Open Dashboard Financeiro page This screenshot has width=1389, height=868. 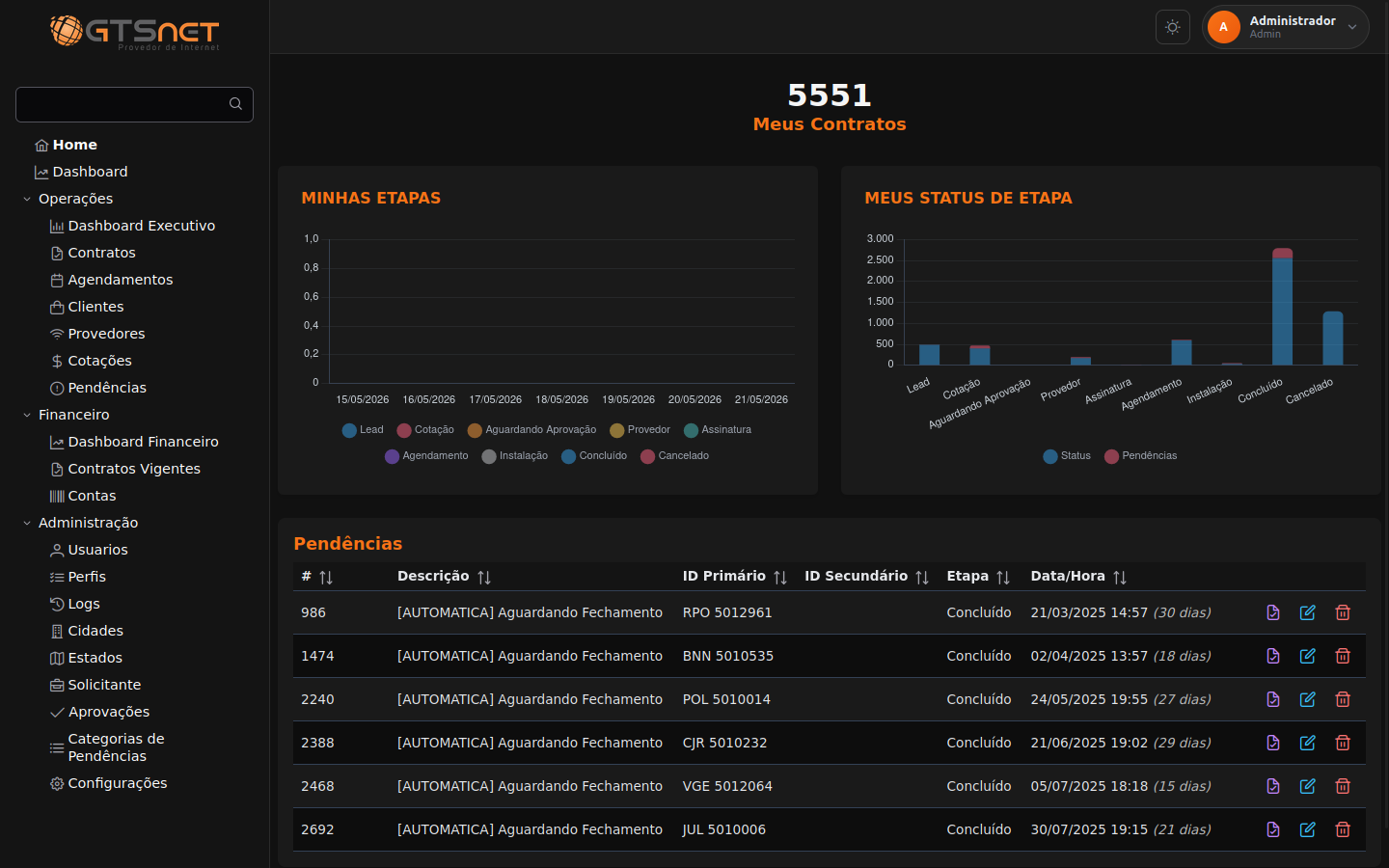click(x=134, y=442)
